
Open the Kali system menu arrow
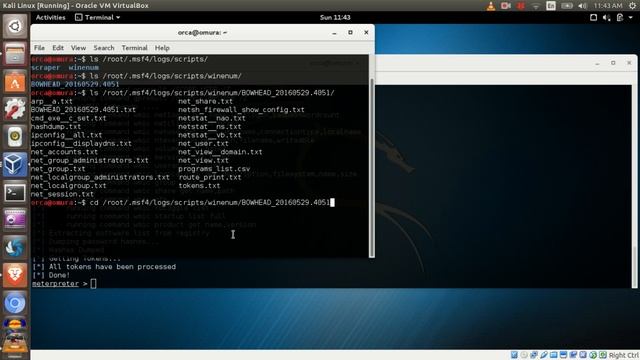631,18
